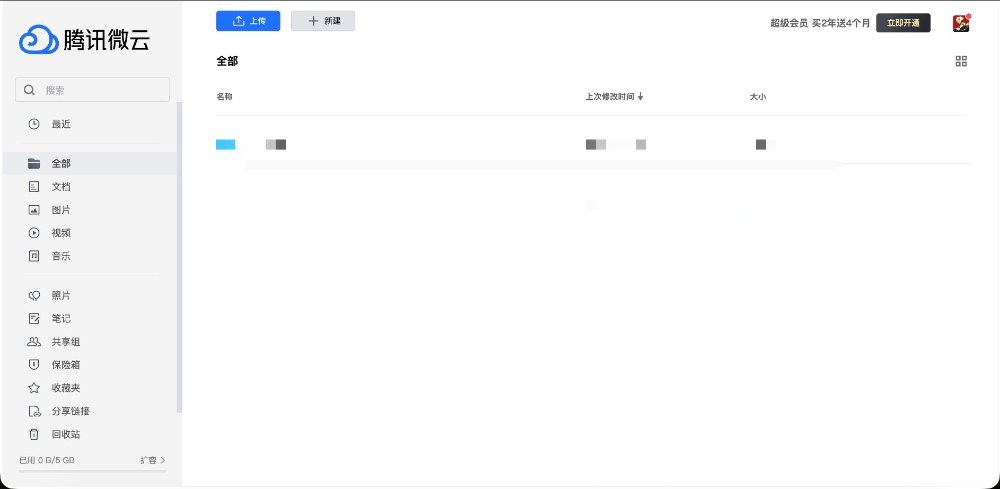1000x489 pixels.
Task: Sort by the 上次修改时间 column header
Action: (615, 97)
